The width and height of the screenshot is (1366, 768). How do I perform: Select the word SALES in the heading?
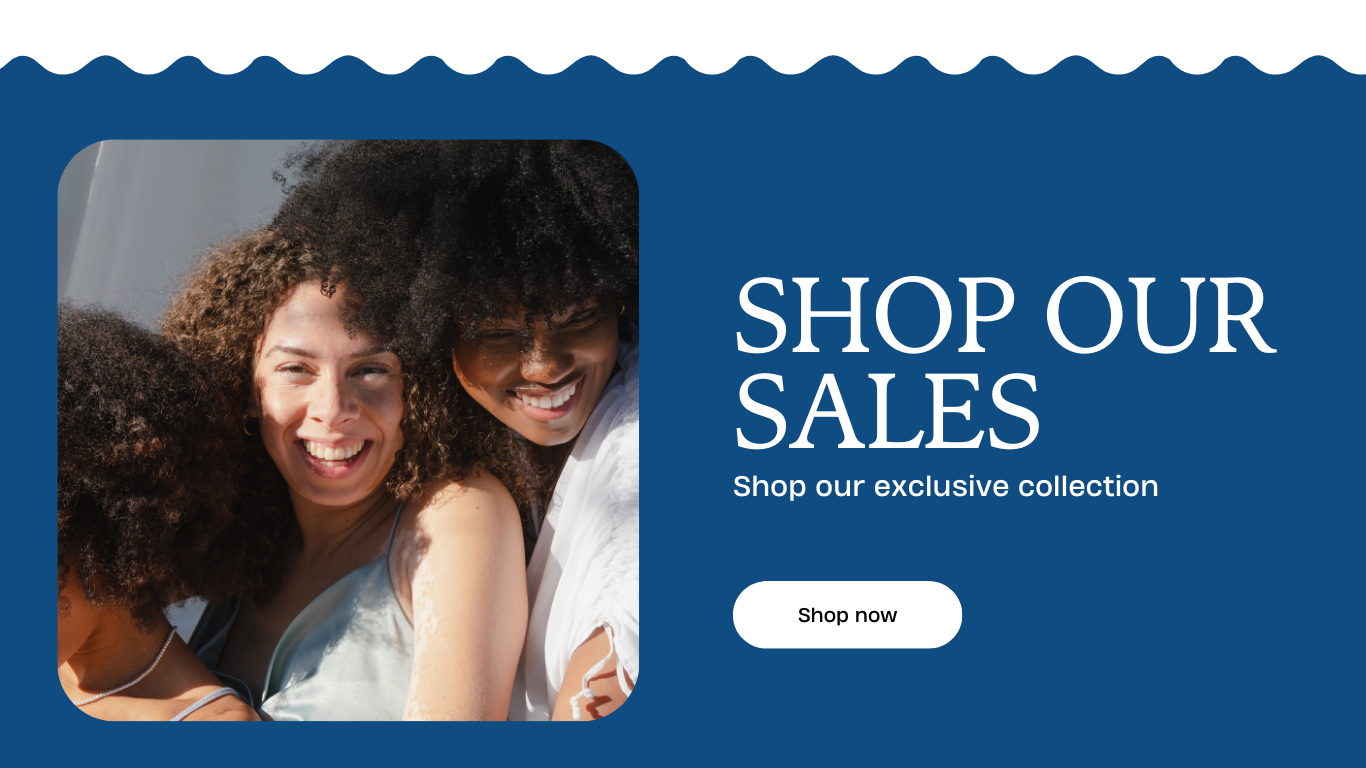888,410
